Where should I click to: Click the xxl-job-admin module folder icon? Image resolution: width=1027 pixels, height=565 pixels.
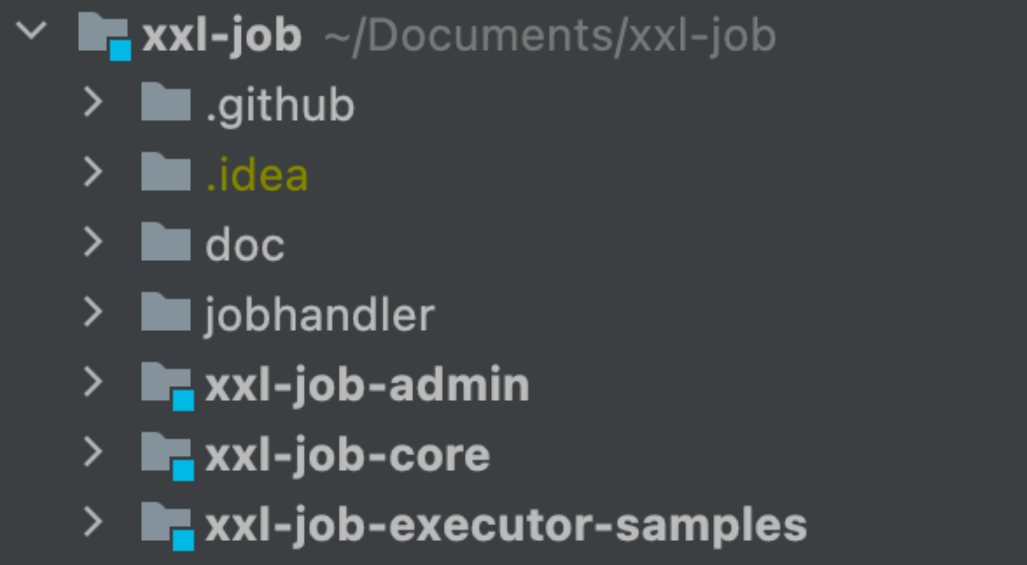pyautogui.click(x=166, y=384)
